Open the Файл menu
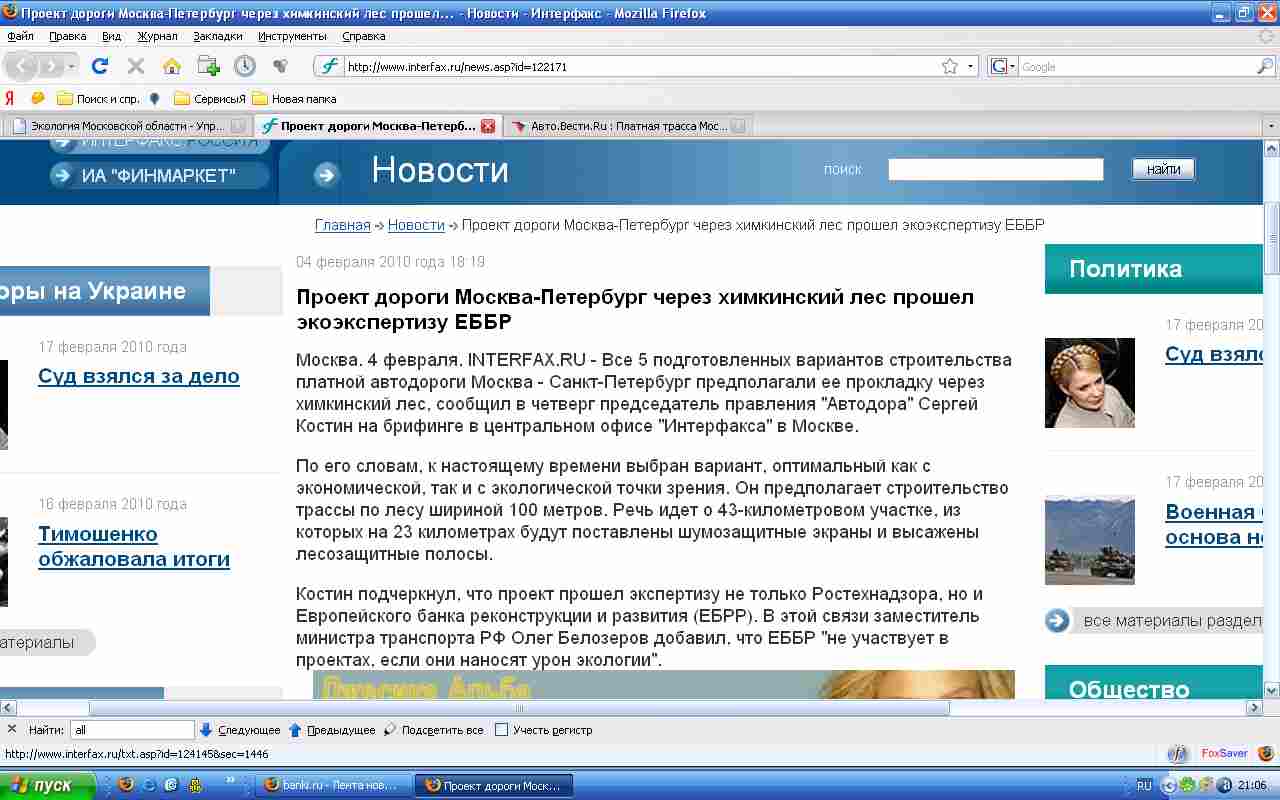 point(21,36)
